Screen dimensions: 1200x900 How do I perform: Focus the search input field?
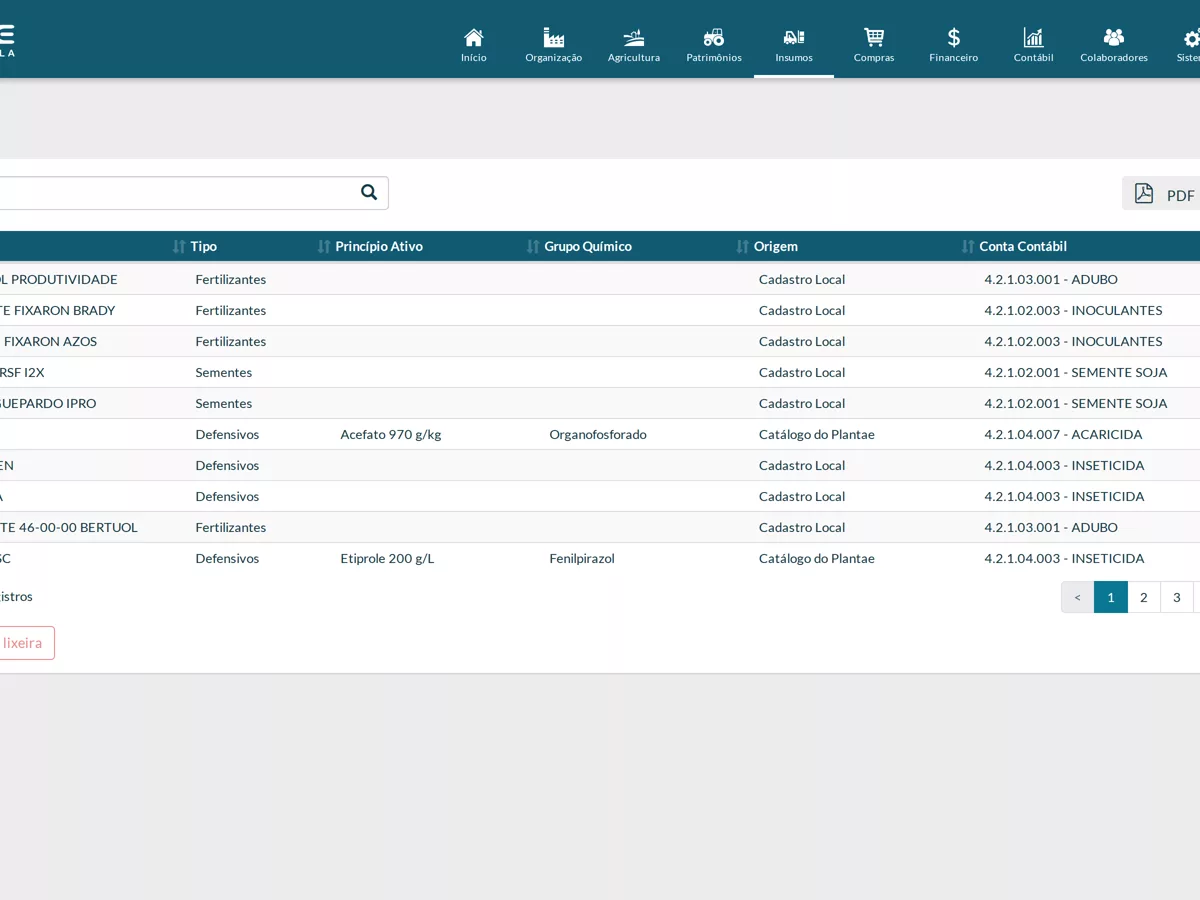(x=194, y=193)
